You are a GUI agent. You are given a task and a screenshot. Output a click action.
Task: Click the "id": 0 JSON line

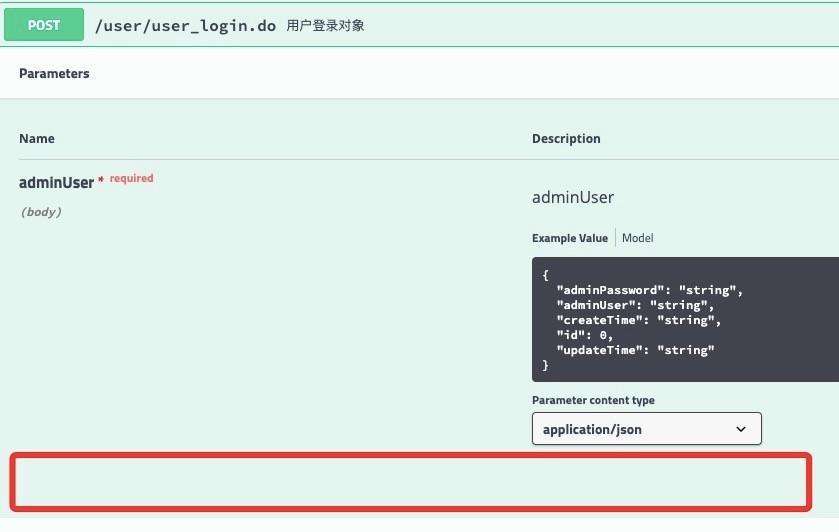click(585, 335)
